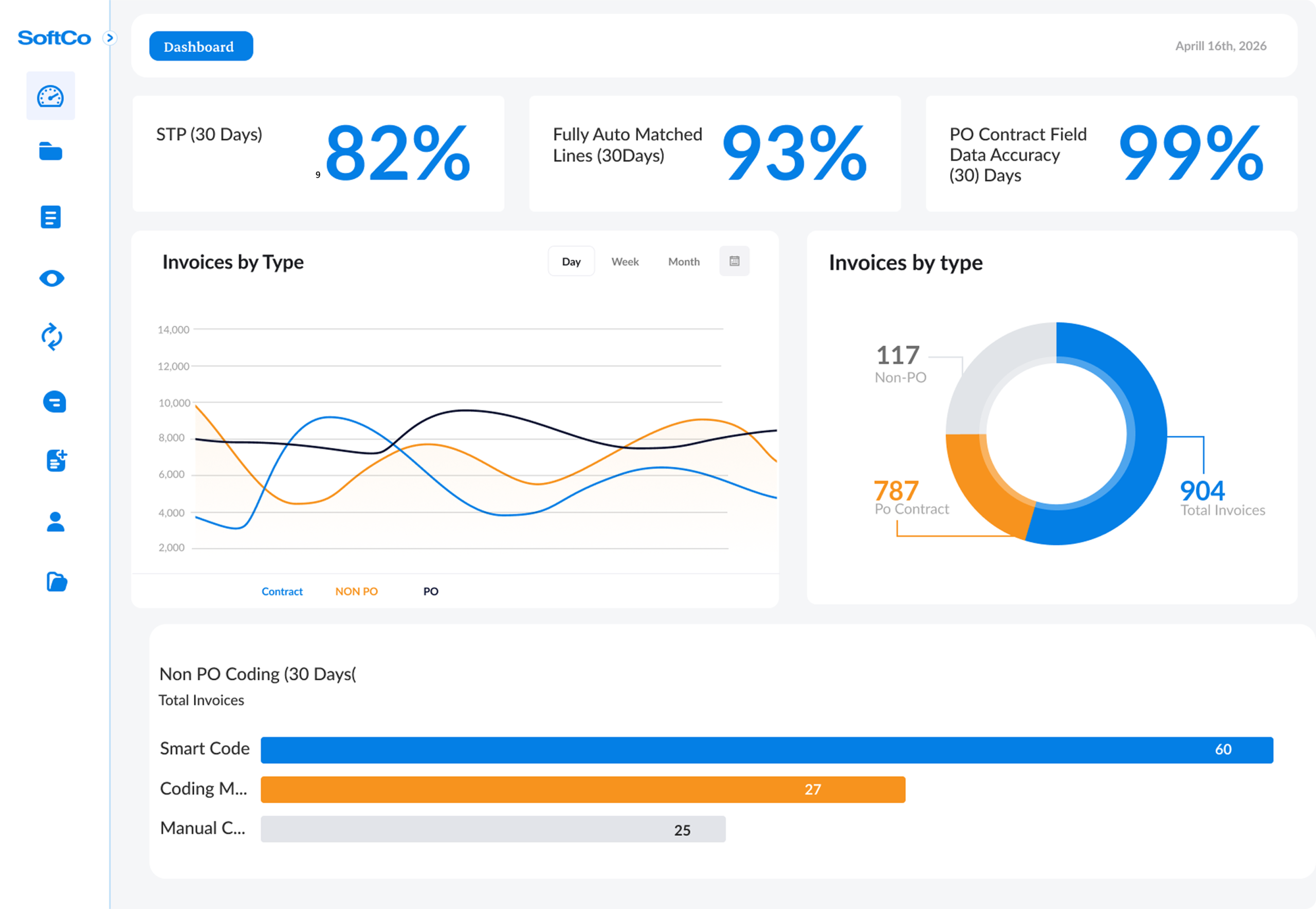
Task: Switch chart to Week view
Action: (x=625, y=262)
